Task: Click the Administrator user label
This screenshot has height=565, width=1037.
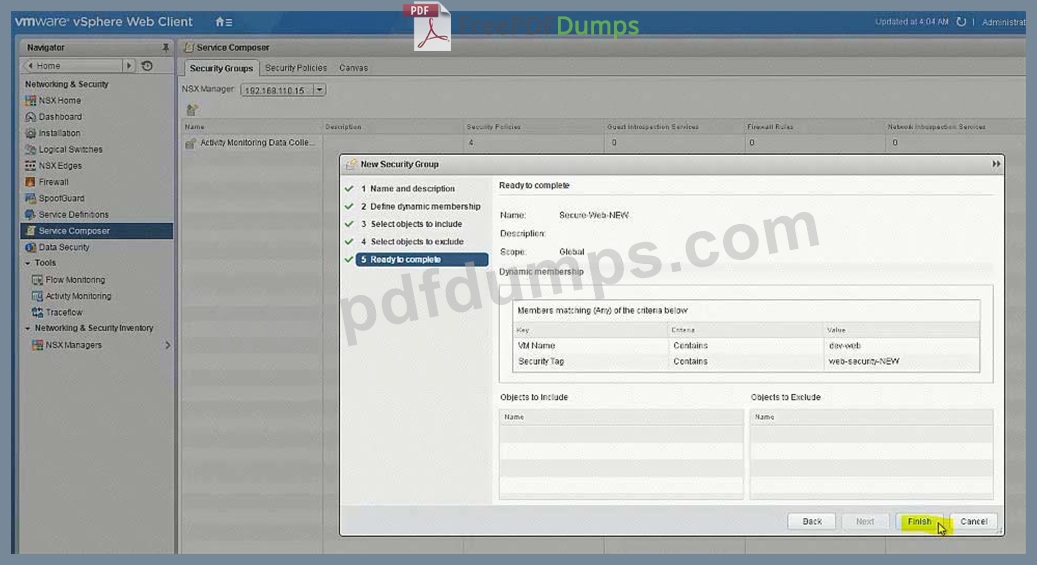Action: (1003, 22)
